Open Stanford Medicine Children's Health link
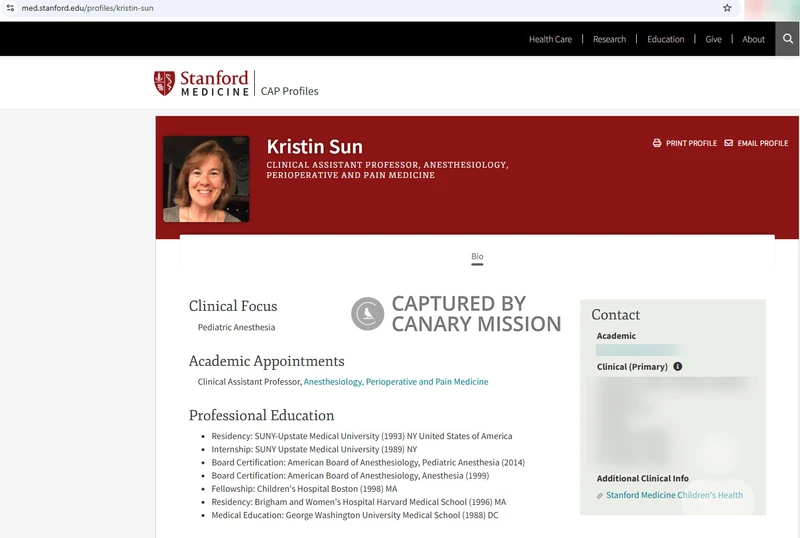The image size is (800, 538). pos(674,495)
